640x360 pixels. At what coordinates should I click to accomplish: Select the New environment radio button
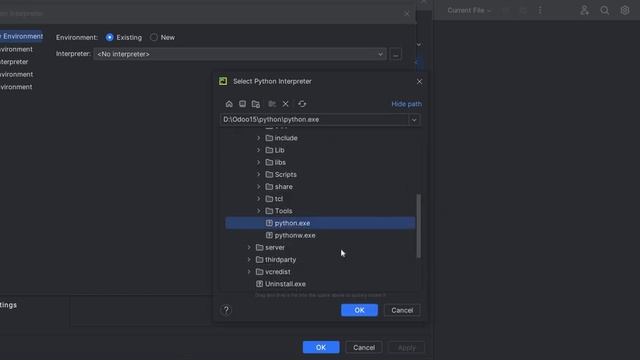pos(153,38)
